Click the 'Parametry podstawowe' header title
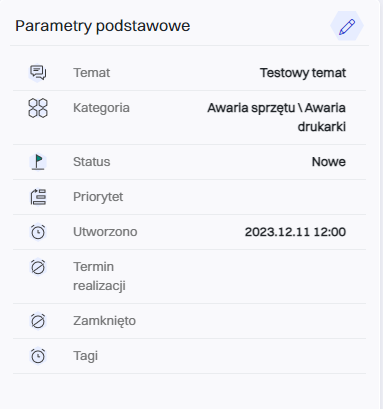This screenshot has height=409, width=383. click(103, 26)
